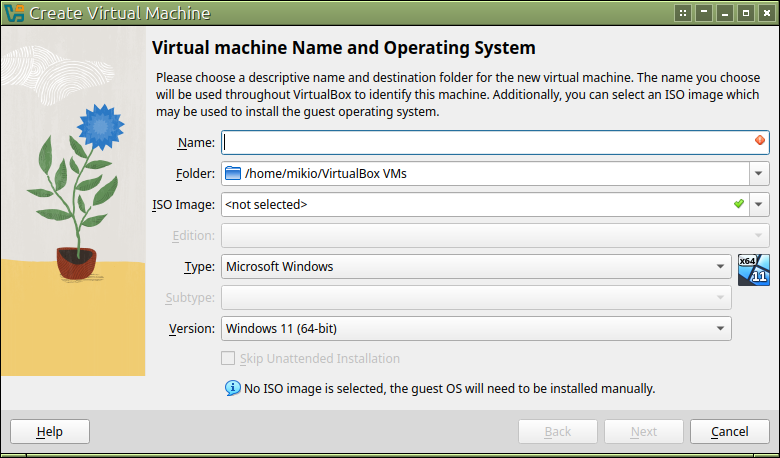Expand the ISO Image dropdown arrow
Screen dimensions: 780x458
point(758,204)
